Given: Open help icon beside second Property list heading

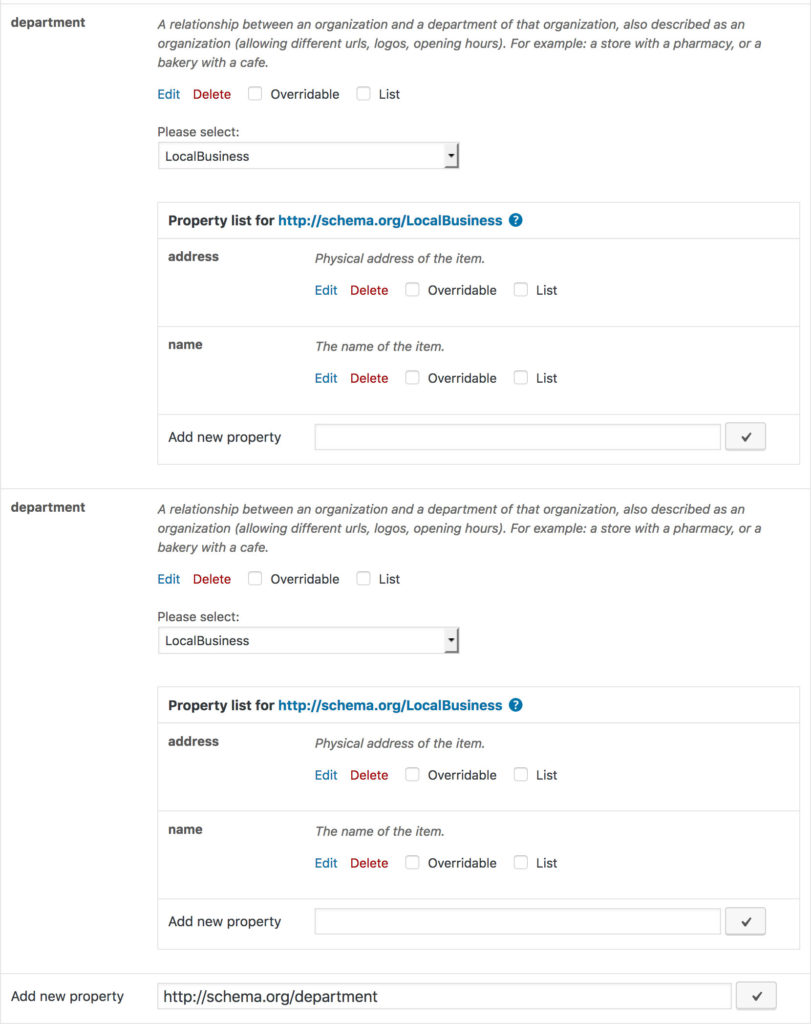Looking at the screenshot, I should (x=515, y=705).
